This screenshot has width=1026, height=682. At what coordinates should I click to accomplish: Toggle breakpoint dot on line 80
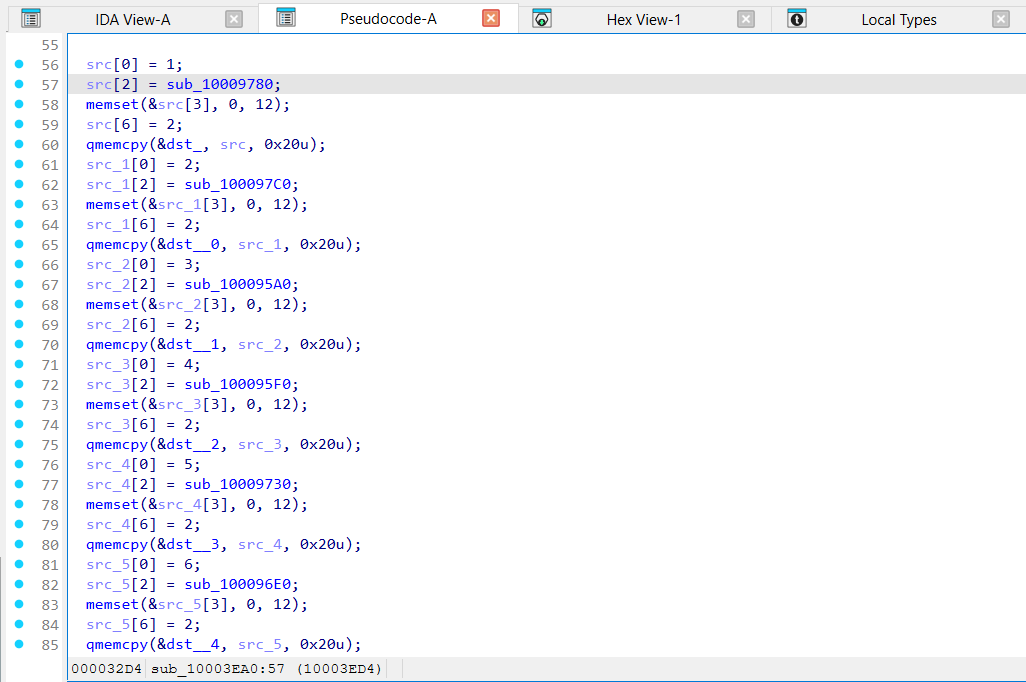pos(19,545)
